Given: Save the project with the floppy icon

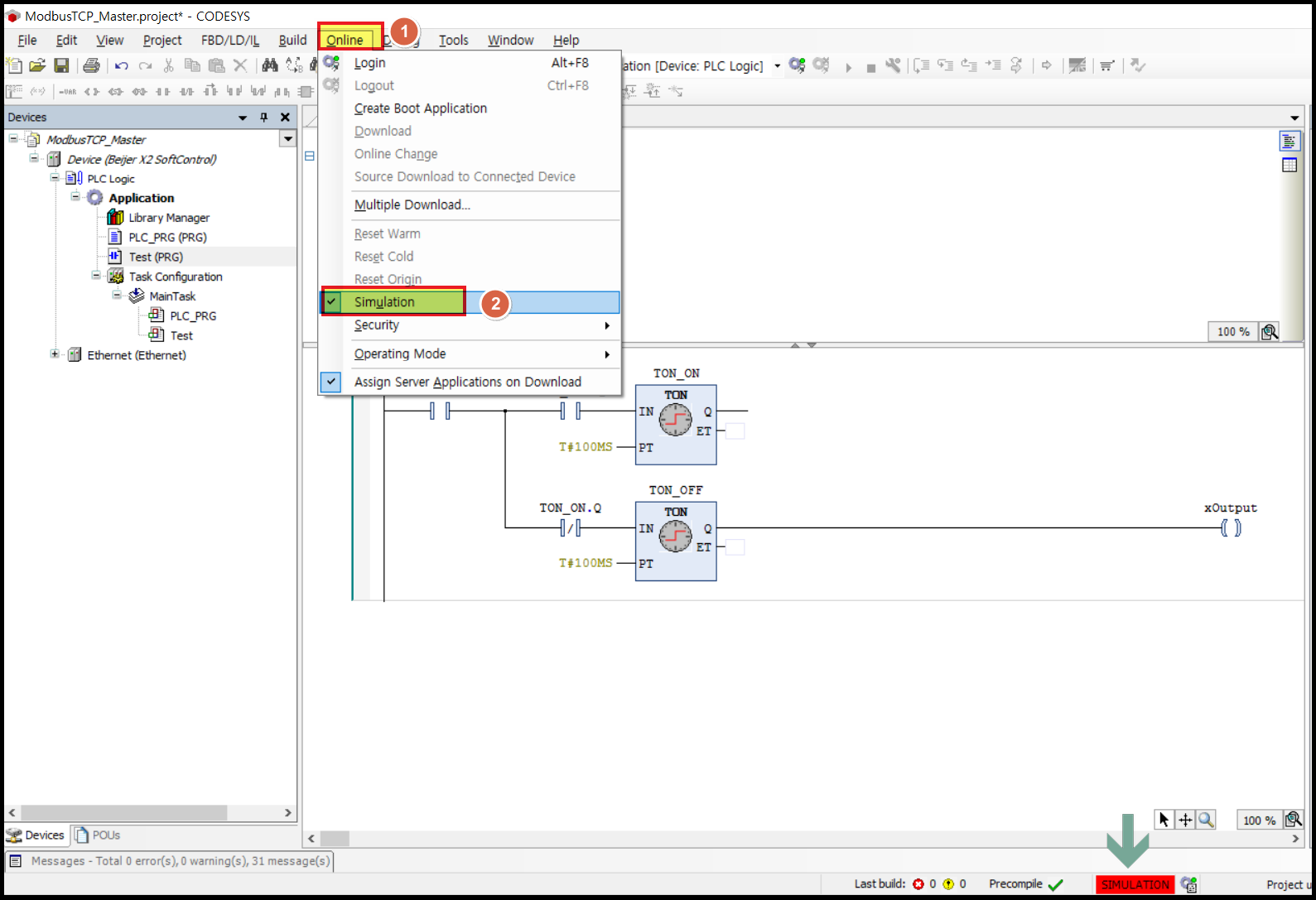Looking at the screenshot, I should 61,65.
